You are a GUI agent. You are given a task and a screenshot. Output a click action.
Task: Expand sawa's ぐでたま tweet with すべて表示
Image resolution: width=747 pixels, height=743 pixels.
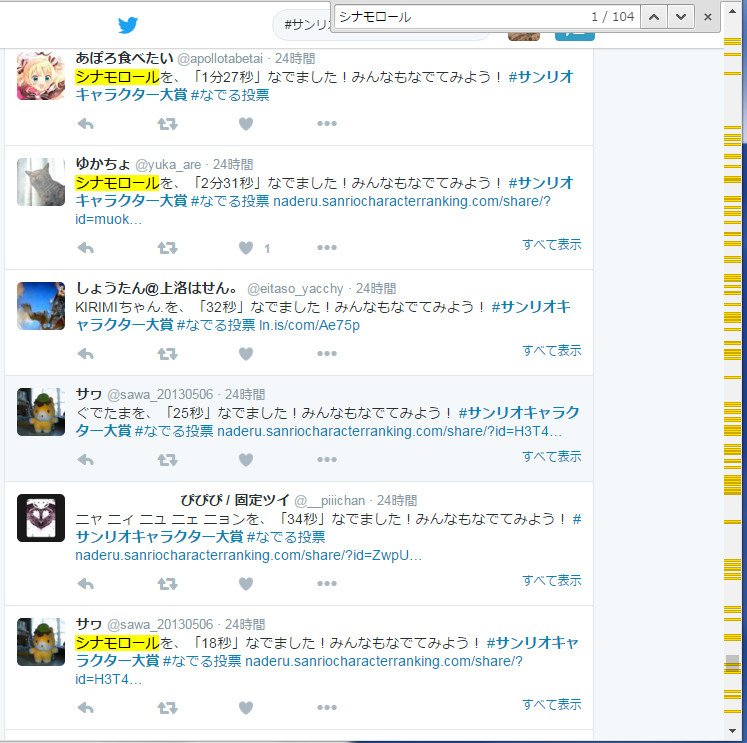[x=552, y=457]
